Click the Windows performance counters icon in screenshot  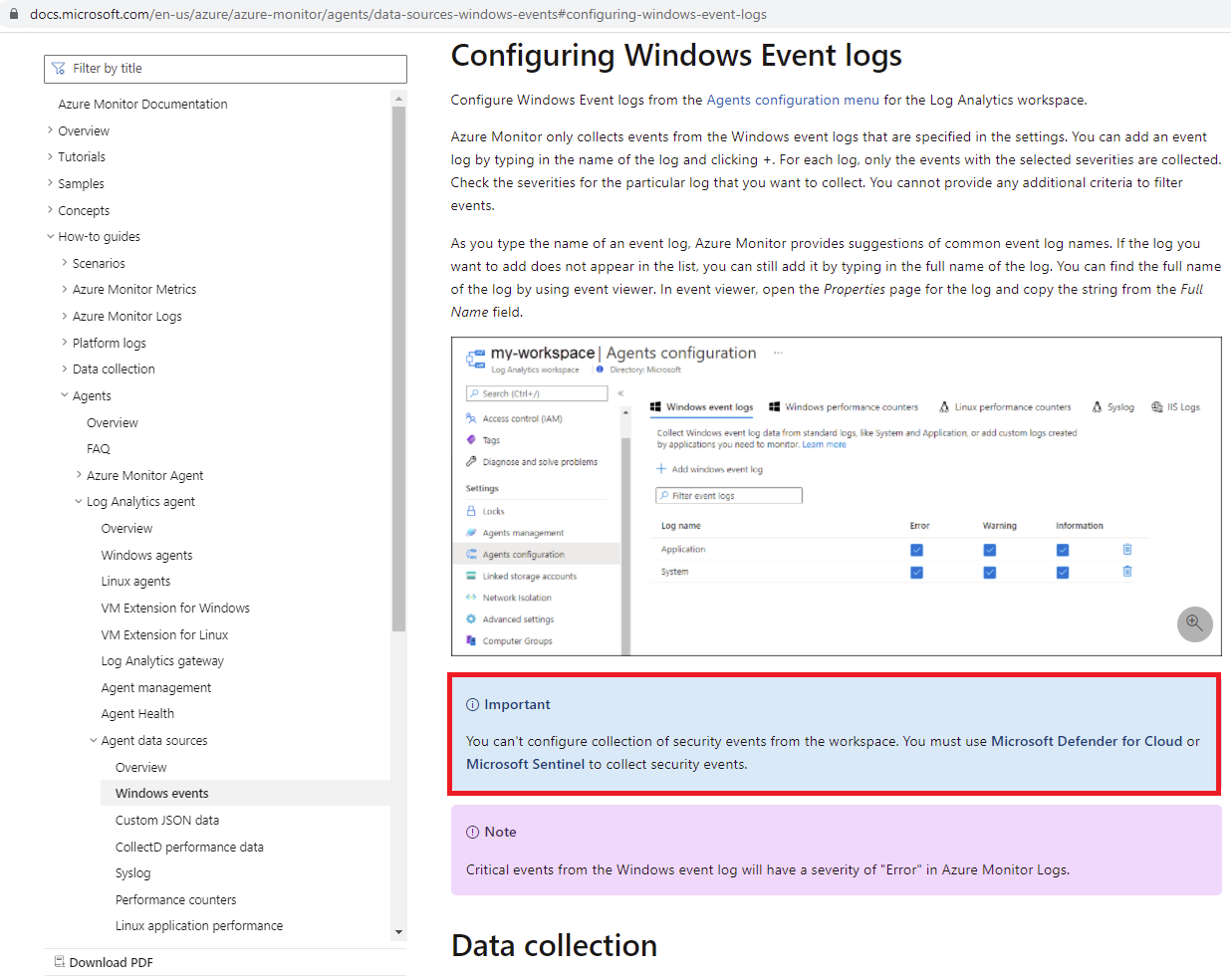coord(774,406)
